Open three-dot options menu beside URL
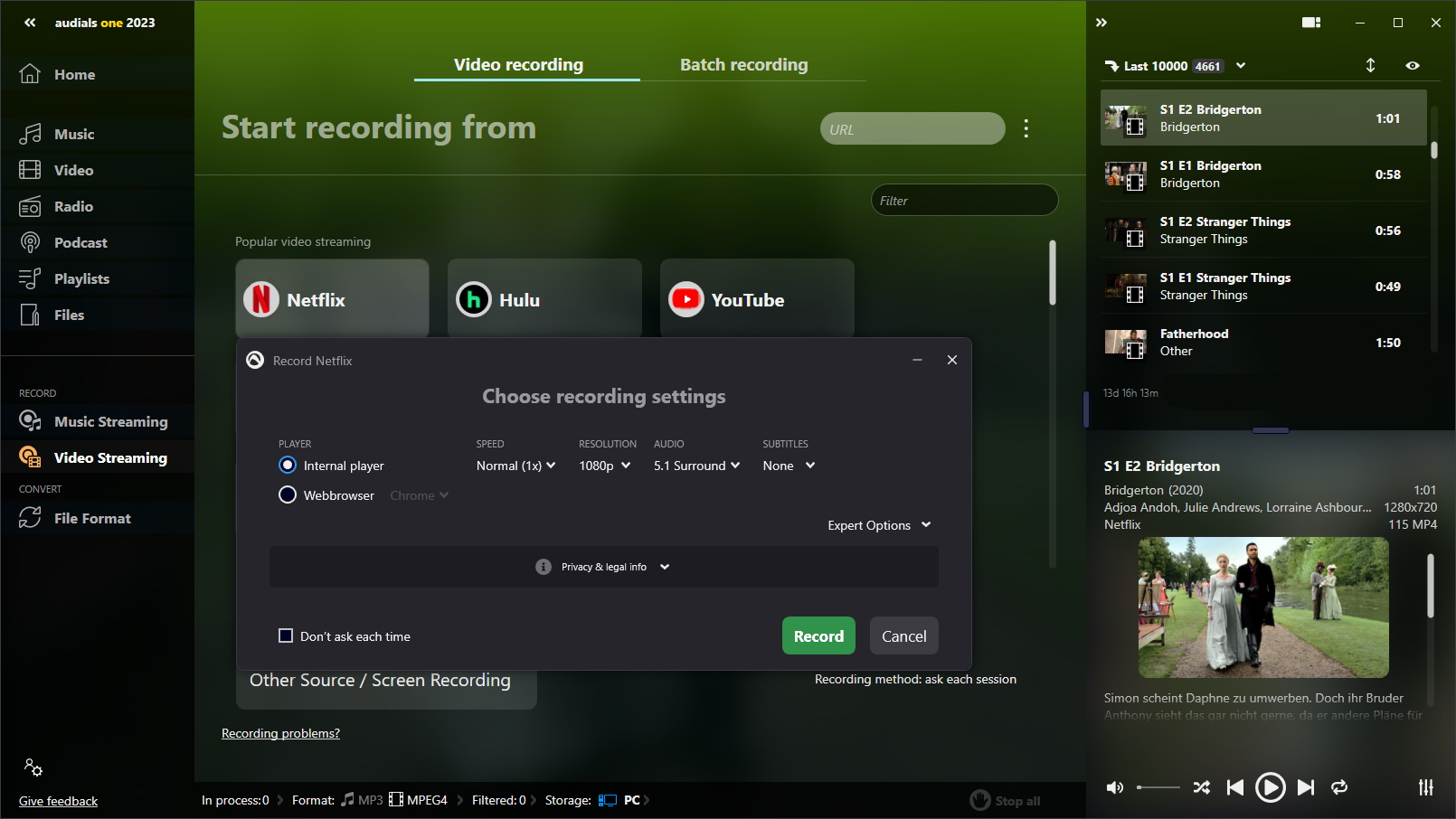The height and width of the screenshot is (819, 1456). click(1026, 128)
